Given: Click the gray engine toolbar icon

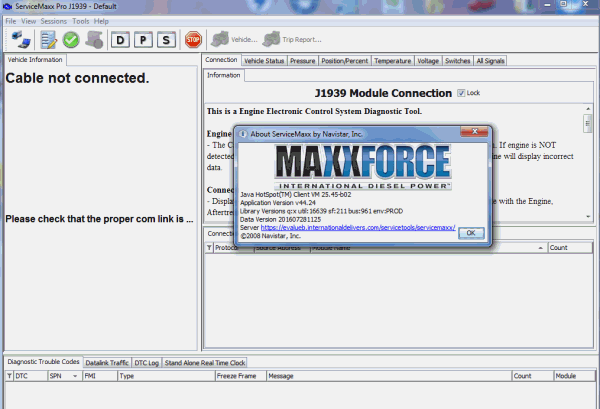Looking at the screenshot, I should [x=95, y=40].
